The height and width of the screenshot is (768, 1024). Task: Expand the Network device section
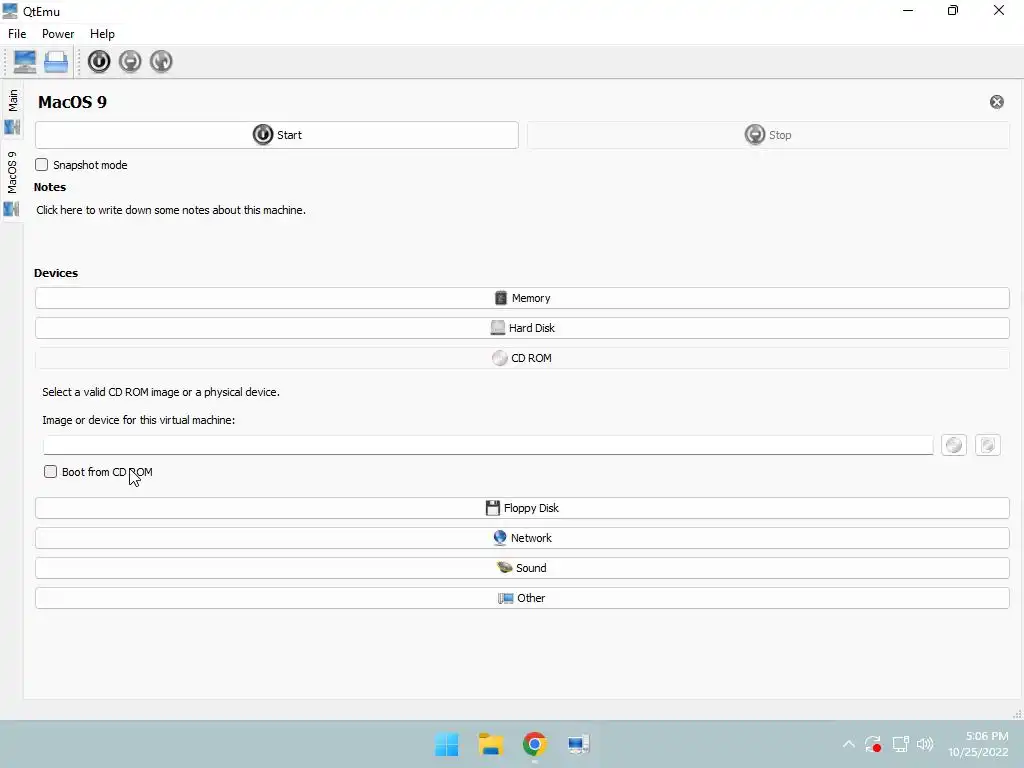[522, 538]
